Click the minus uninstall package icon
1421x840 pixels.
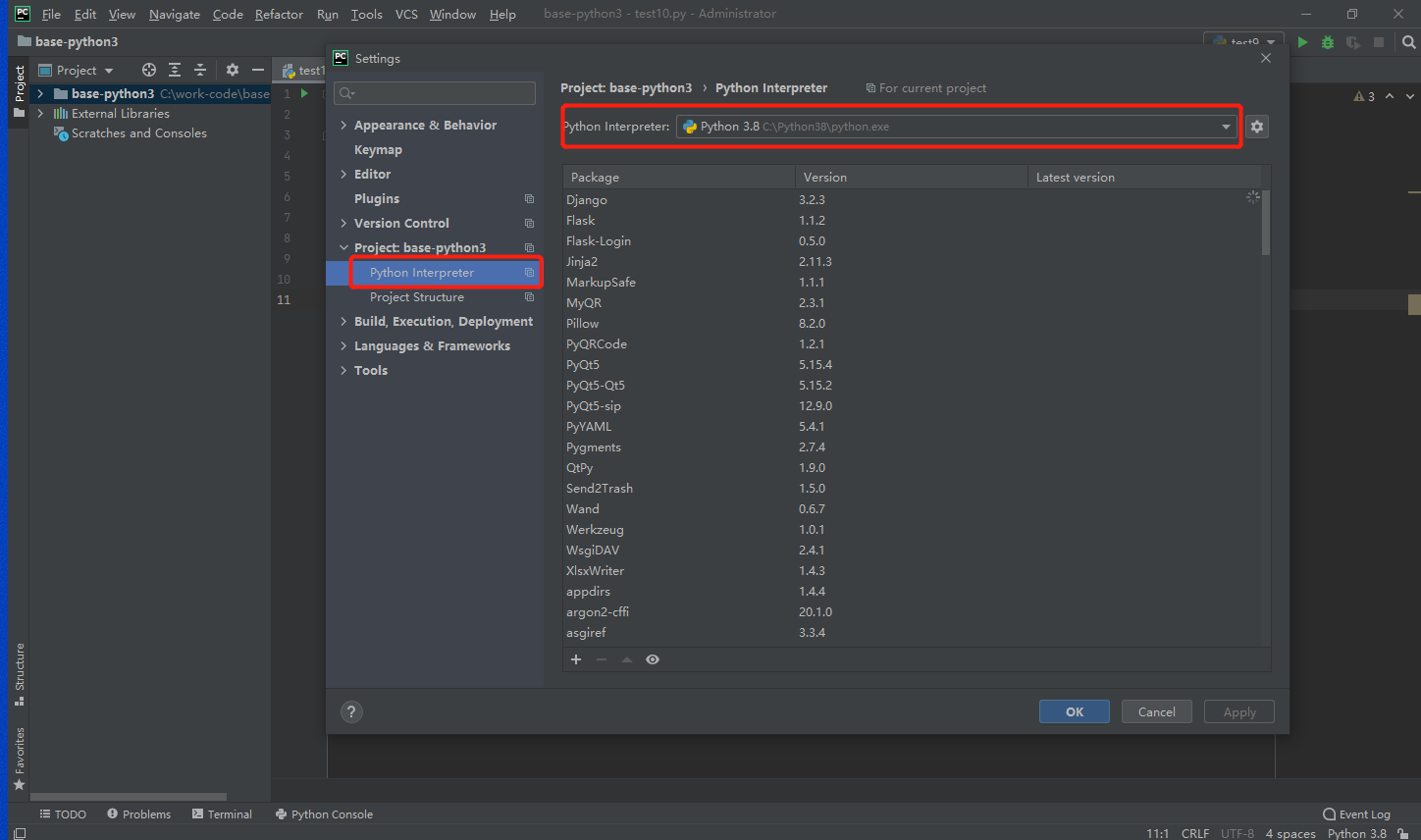pyautogui.click(x=602, y=659)
